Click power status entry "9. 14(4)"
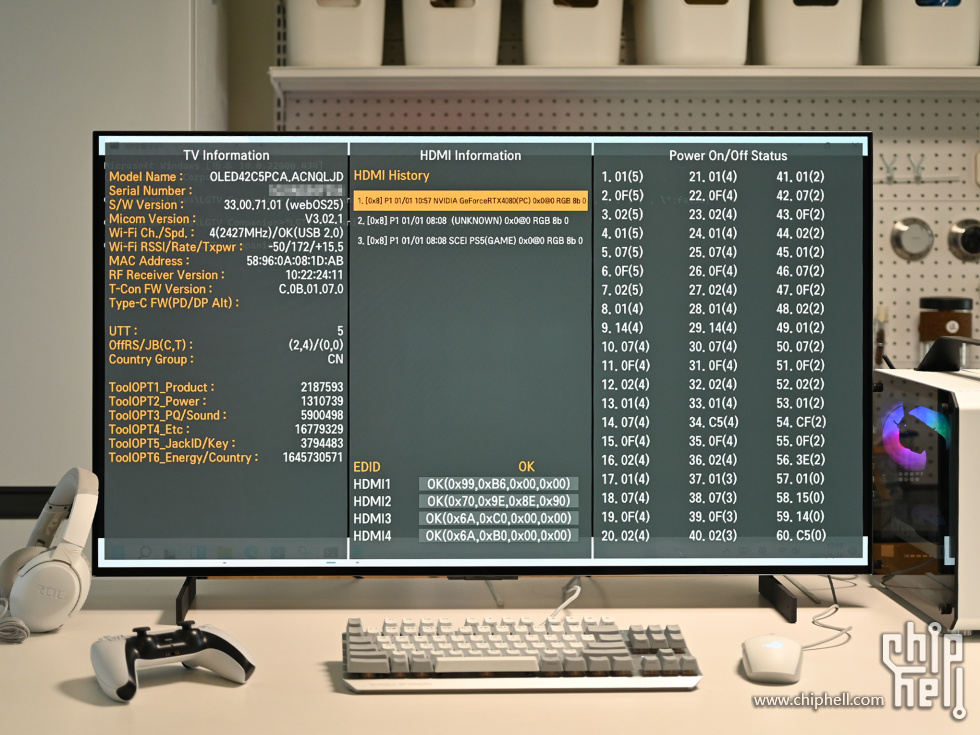980x735 pixels. point(622,328)
